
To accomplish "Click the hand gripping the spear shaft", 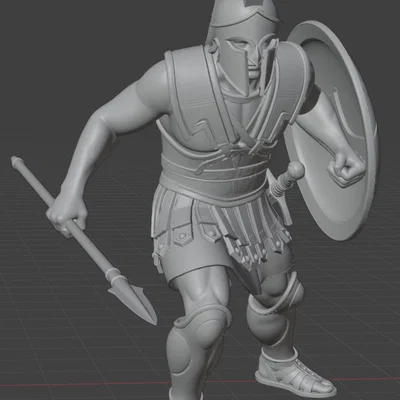I will pos(67,213).
